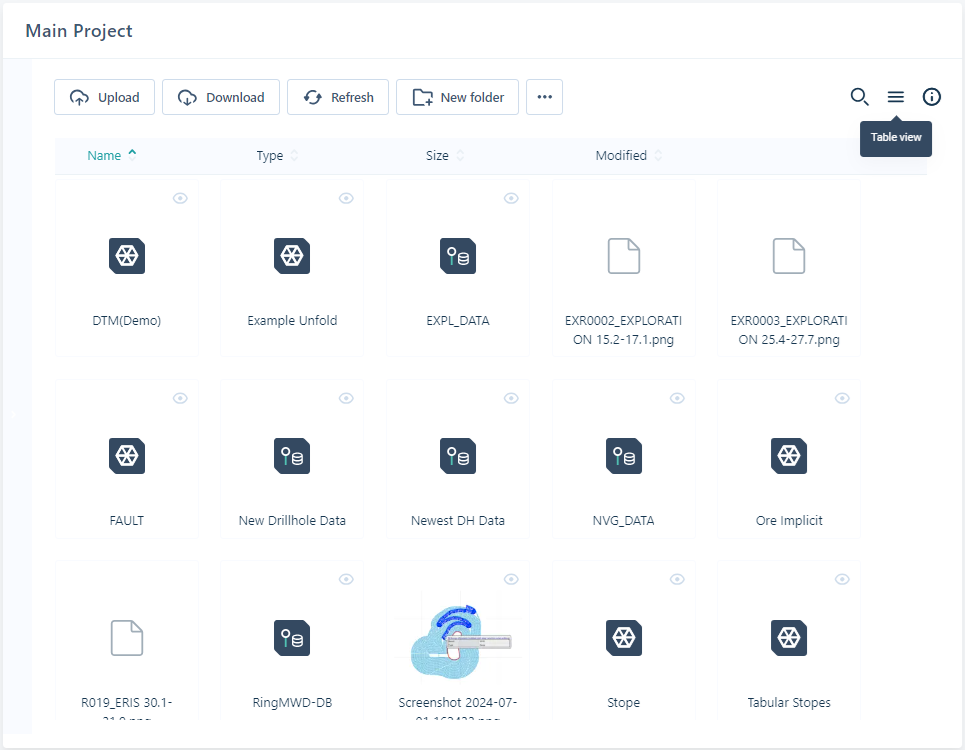Open the more options ellipsis menu
This screenshot has height=750, width=965.
tap(544, 97)
